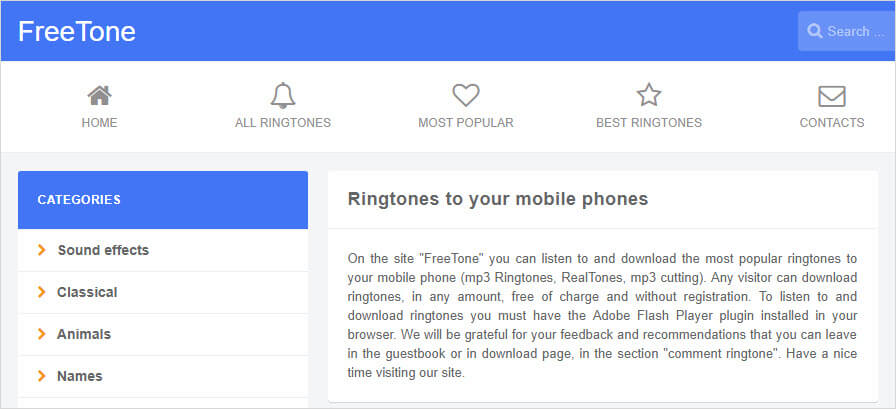Expand the Sound effects category arrow
Viewport: 896px width, 409px height.
[x=42, y=250]
